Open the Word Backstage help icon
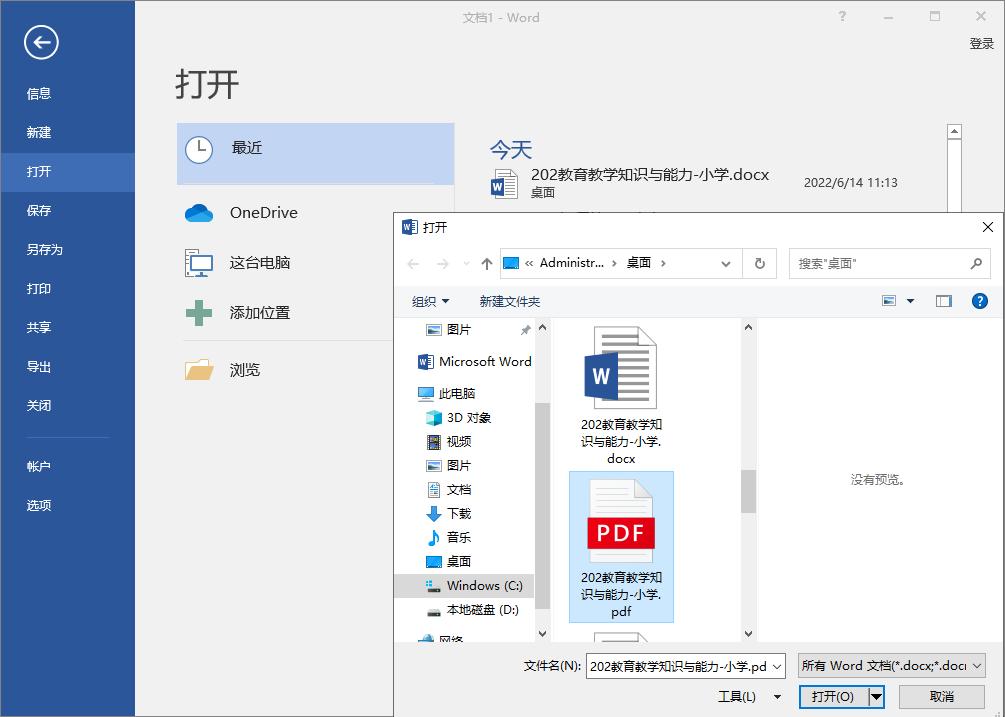This screenshot has height=717, width=1005. (844, 17)
